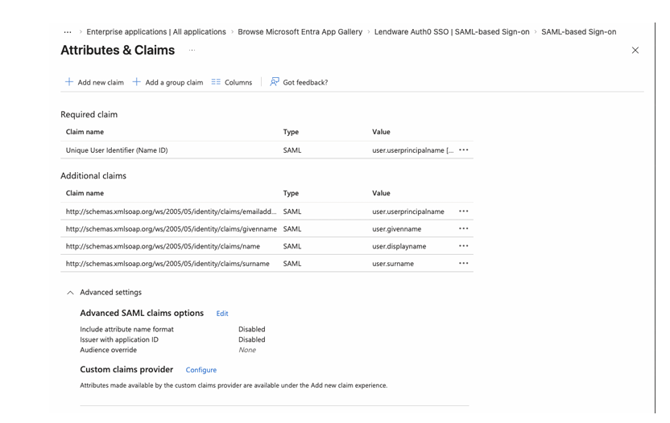Click the Add new claim plus icon

click(x=69, y=82)
